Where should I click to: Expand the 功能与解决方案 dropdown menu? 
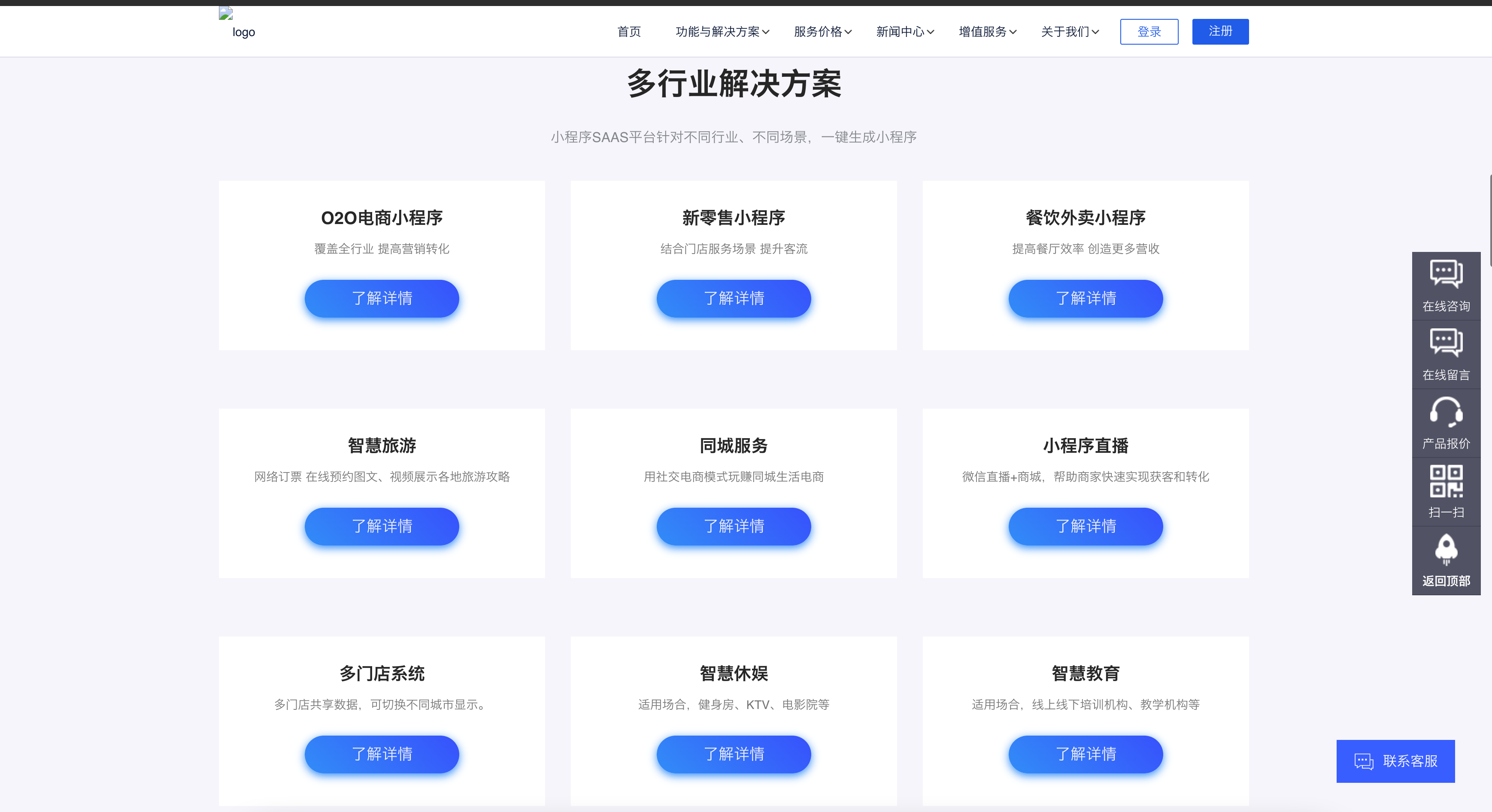pyautogui.click(x=722, y=32)
